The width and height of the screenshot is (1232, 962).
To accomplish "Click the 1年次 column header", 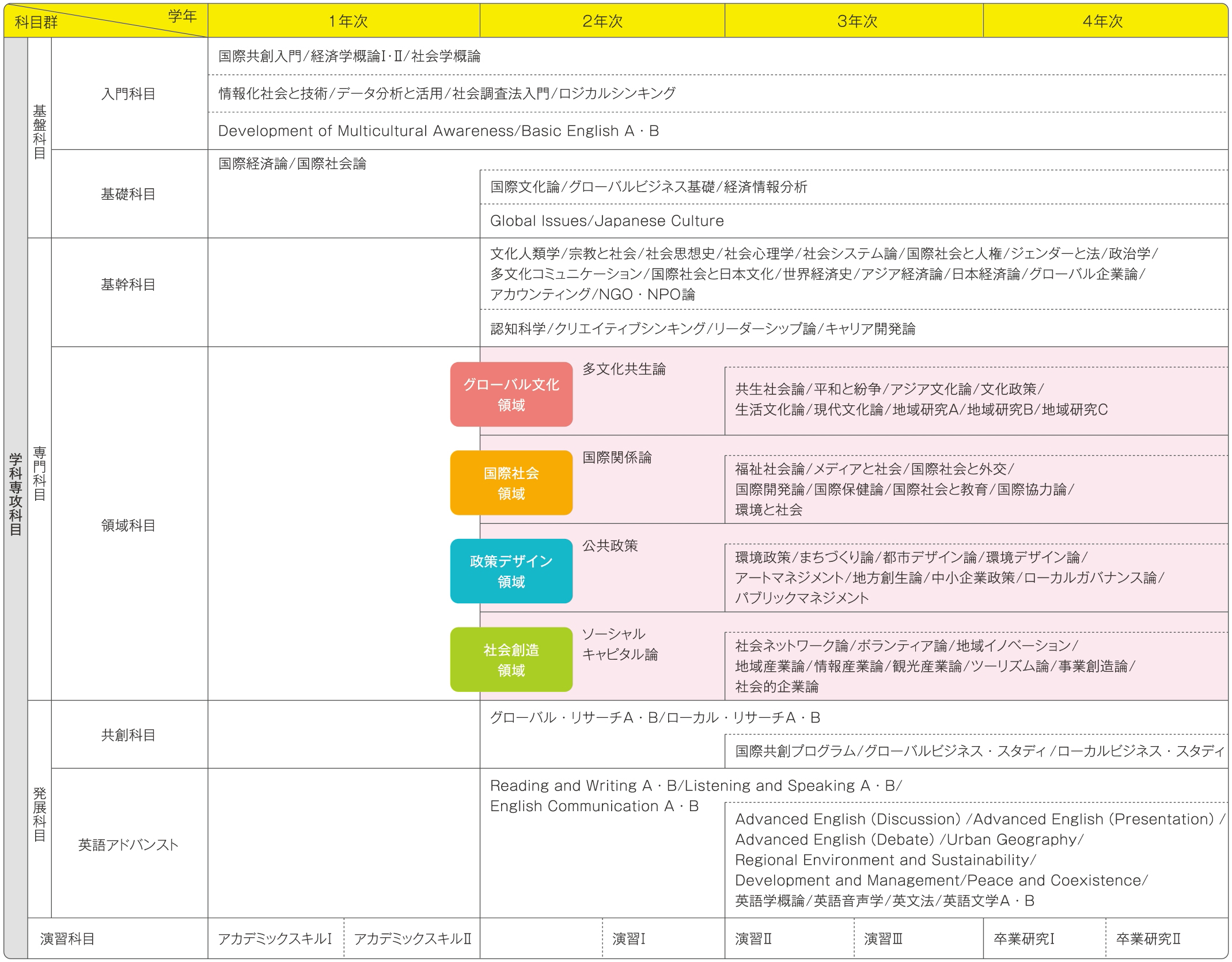I will tap(344, 21).
